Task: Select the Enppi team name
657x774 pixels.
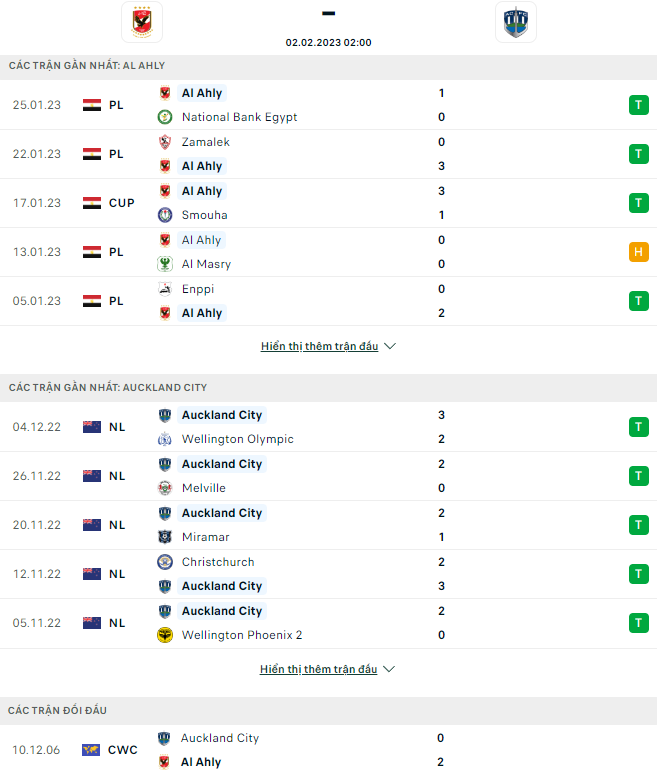Action: pos(198,289)
